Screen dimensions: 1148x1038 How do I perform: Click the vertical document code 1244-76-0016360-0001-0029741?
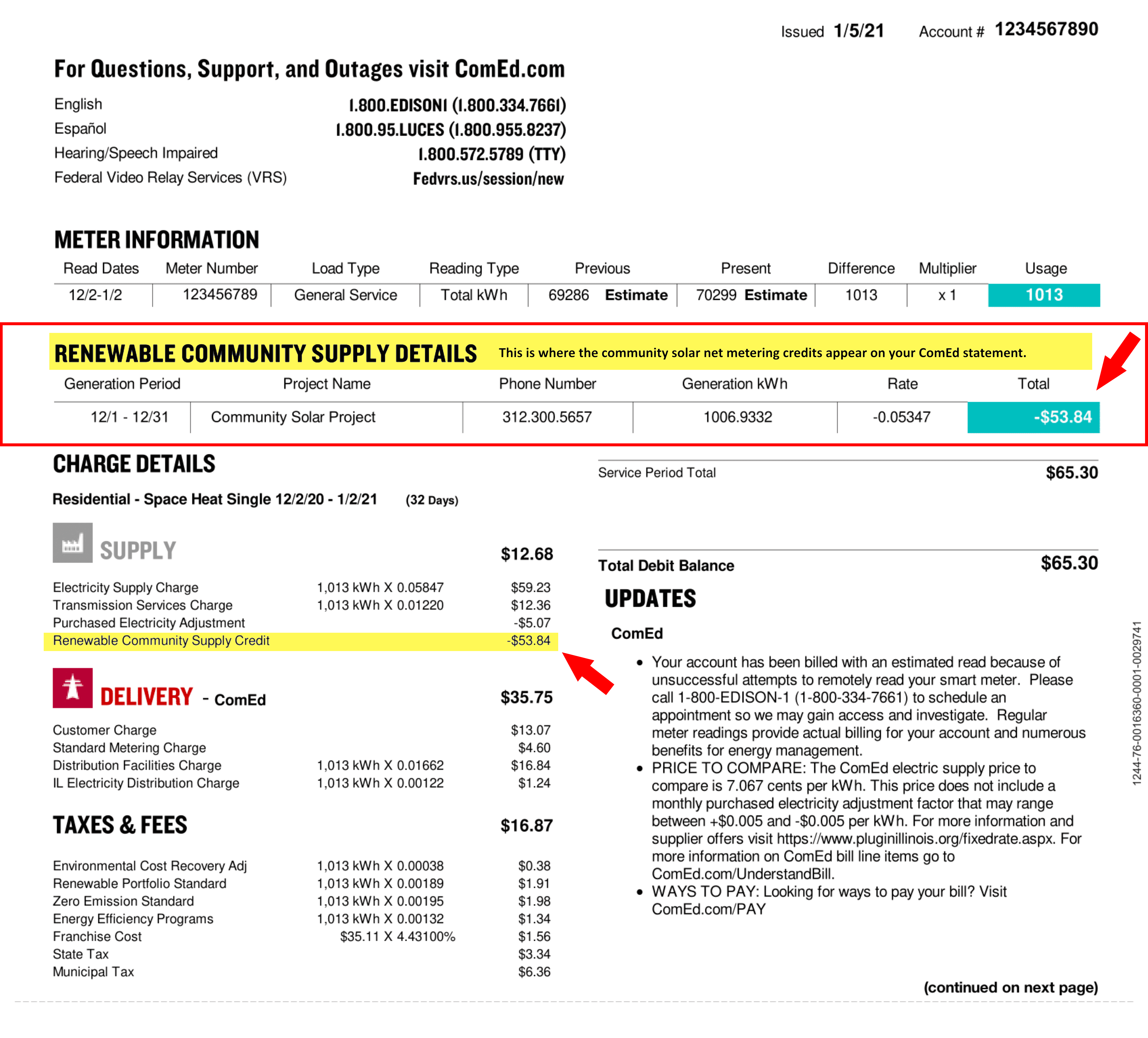(1136, 704)
